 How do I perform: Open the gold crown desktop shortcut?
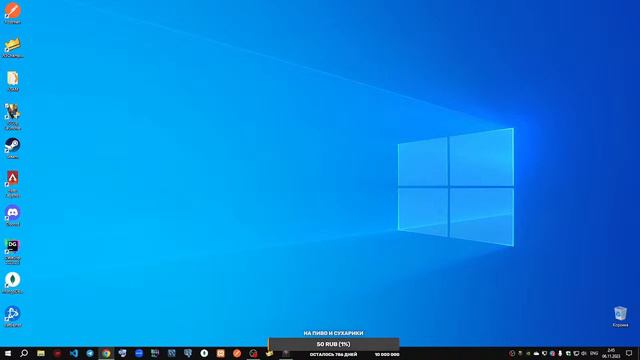13,47
